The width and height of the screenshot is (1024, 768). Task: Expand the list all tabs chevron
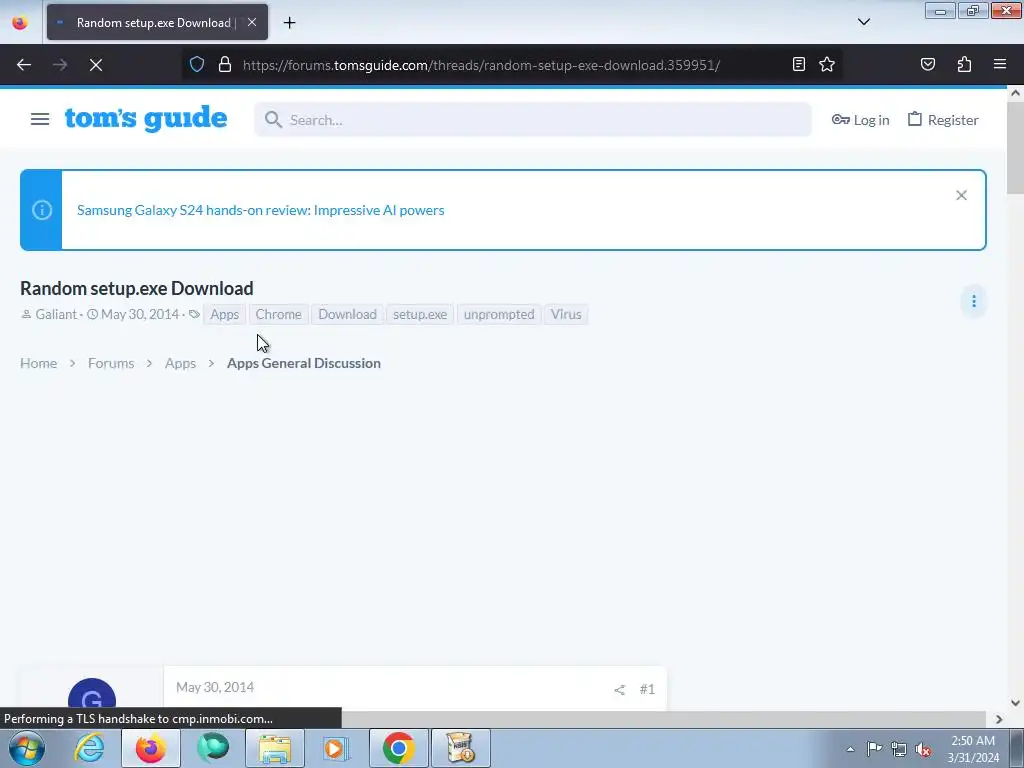point(864,22)
